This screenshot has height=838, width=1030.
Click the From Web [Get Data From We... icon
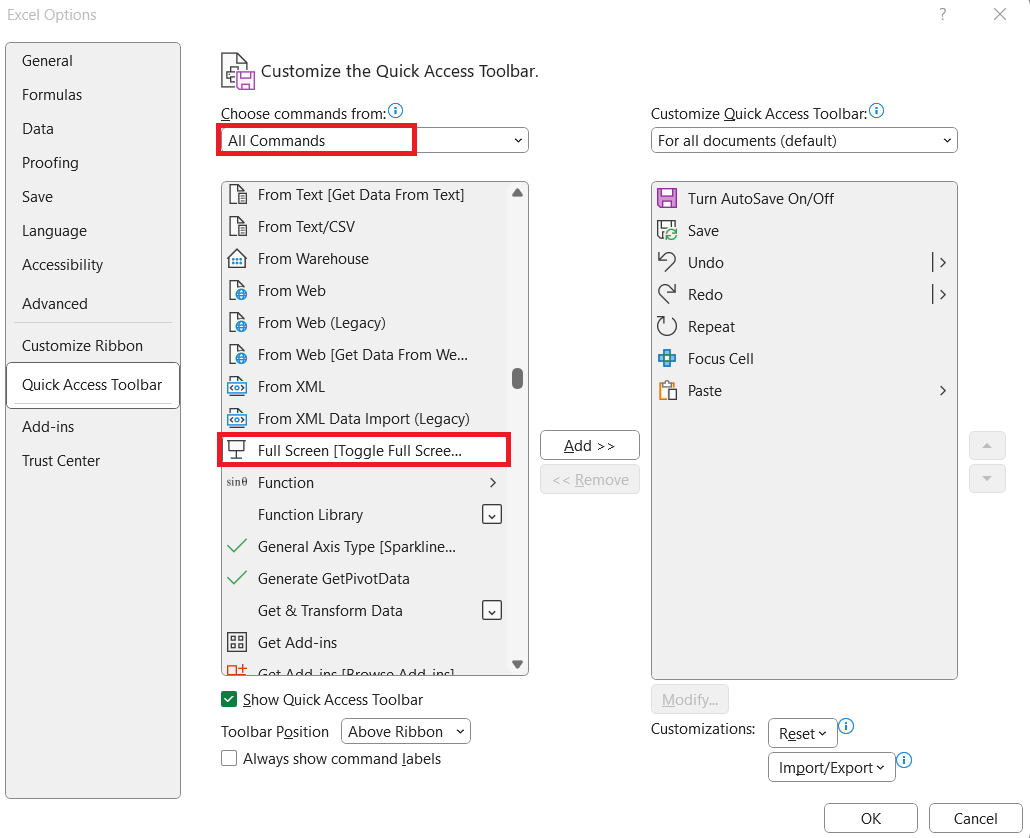tap(237, 355)
